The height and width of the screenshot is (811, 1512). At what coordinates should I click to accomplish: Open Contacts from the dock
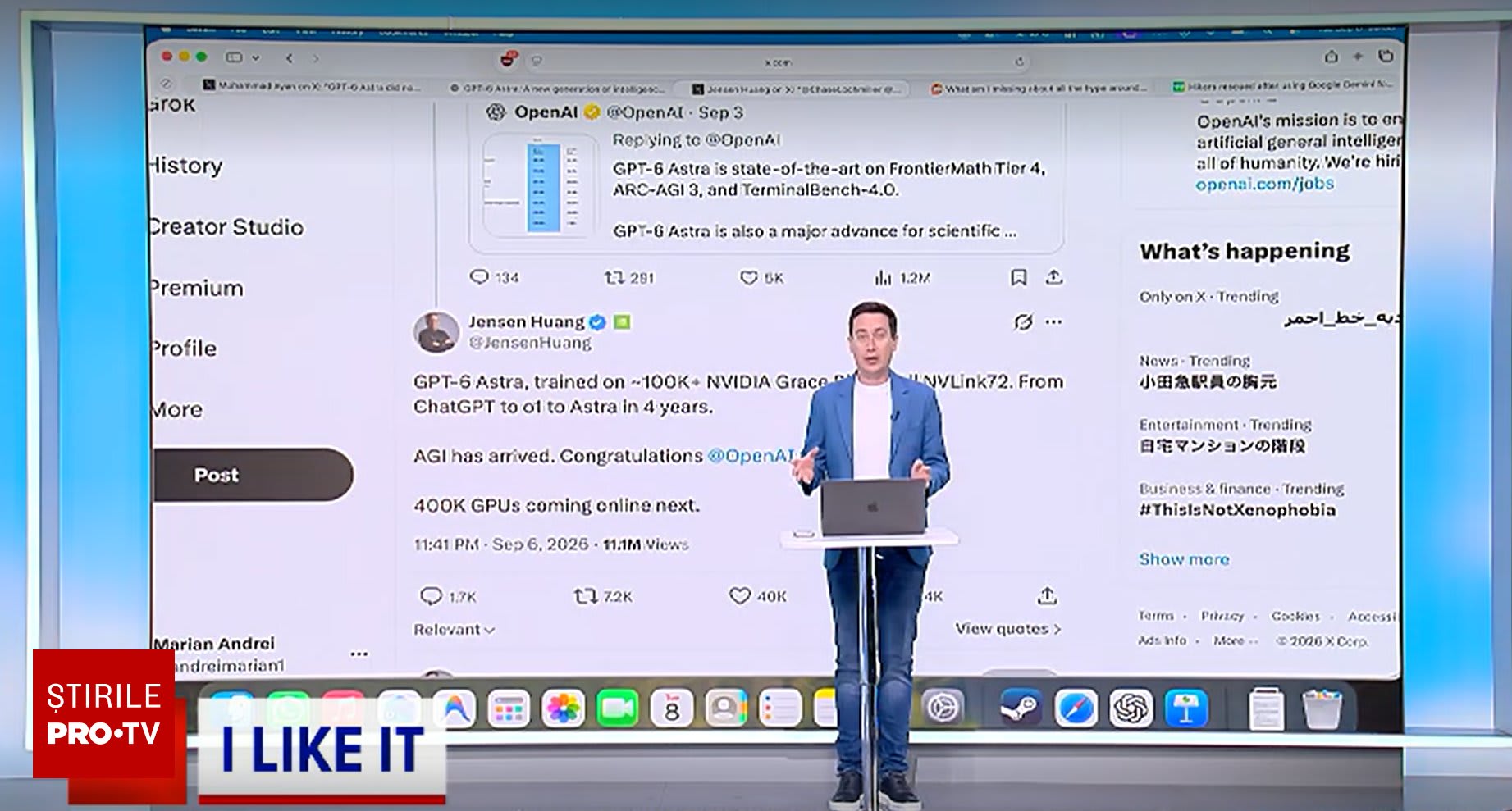pos(725,708)
